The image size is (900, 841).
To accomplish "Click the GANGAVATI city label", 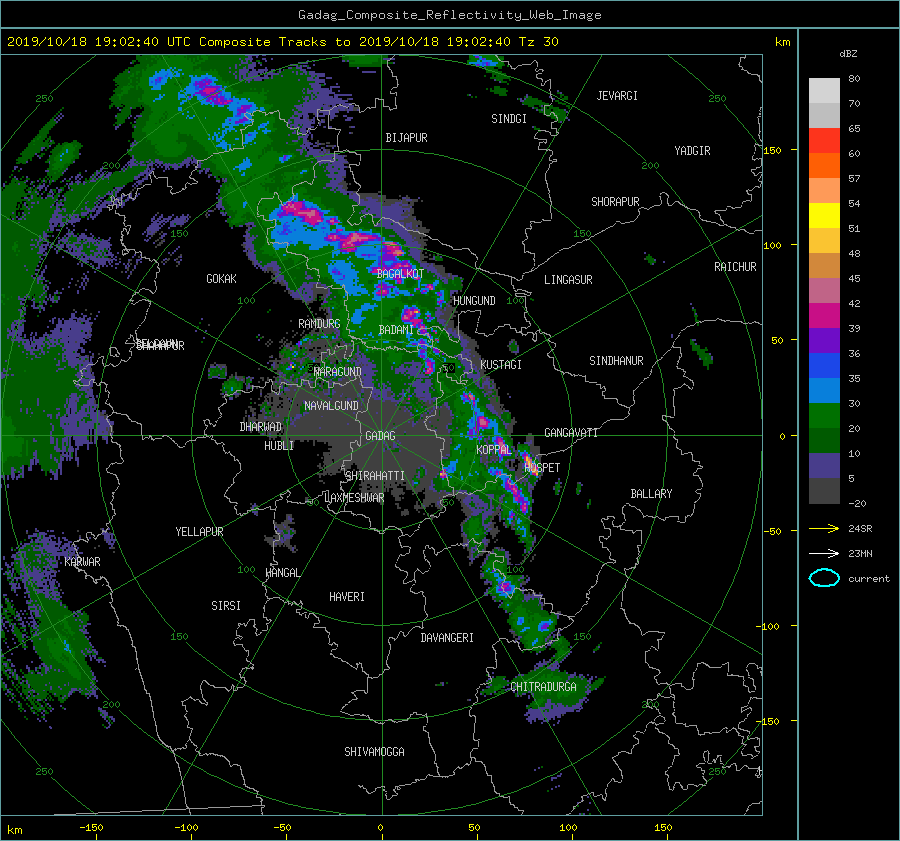I will 571,433.
